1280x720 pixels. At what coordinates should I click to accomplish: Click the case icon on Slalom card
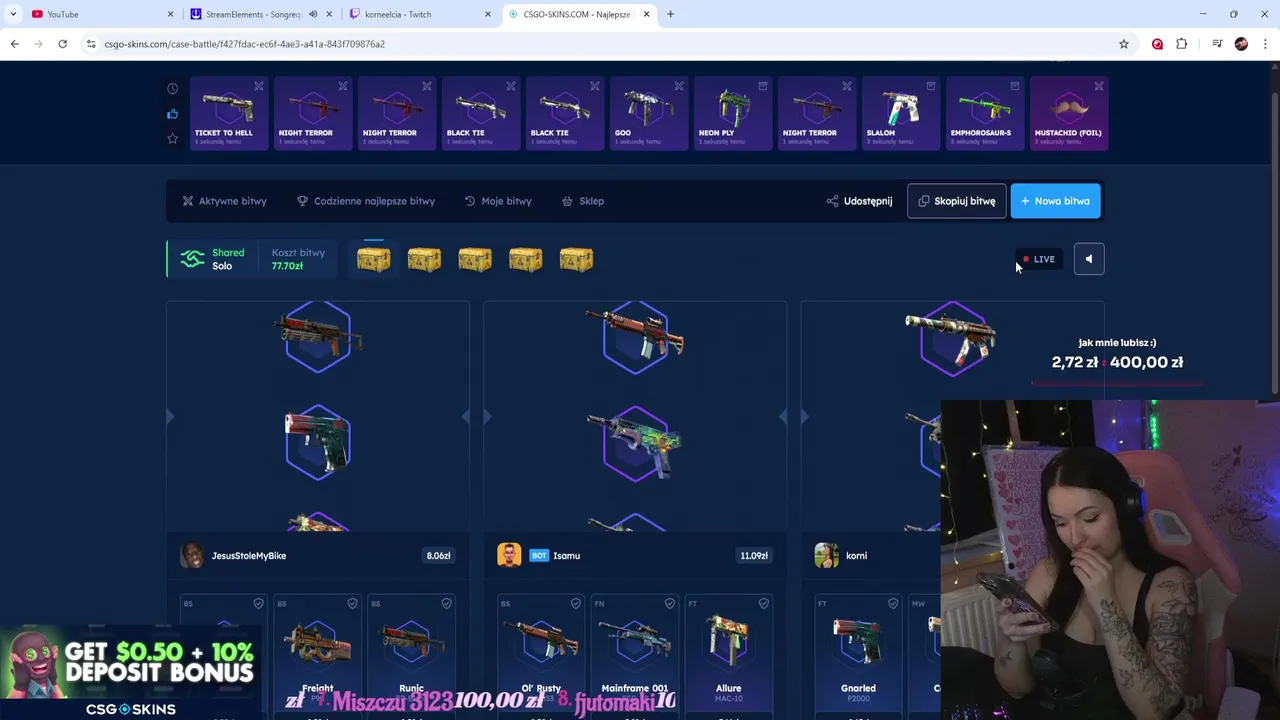click(931, 86)
